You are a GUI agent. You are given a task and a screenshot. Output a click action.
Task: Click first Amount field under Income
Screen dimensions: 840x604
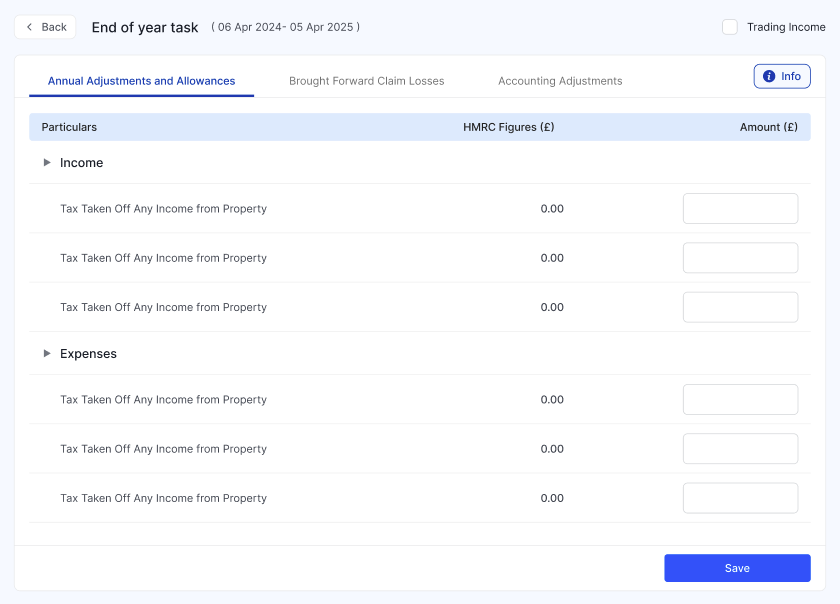[740, 209]
